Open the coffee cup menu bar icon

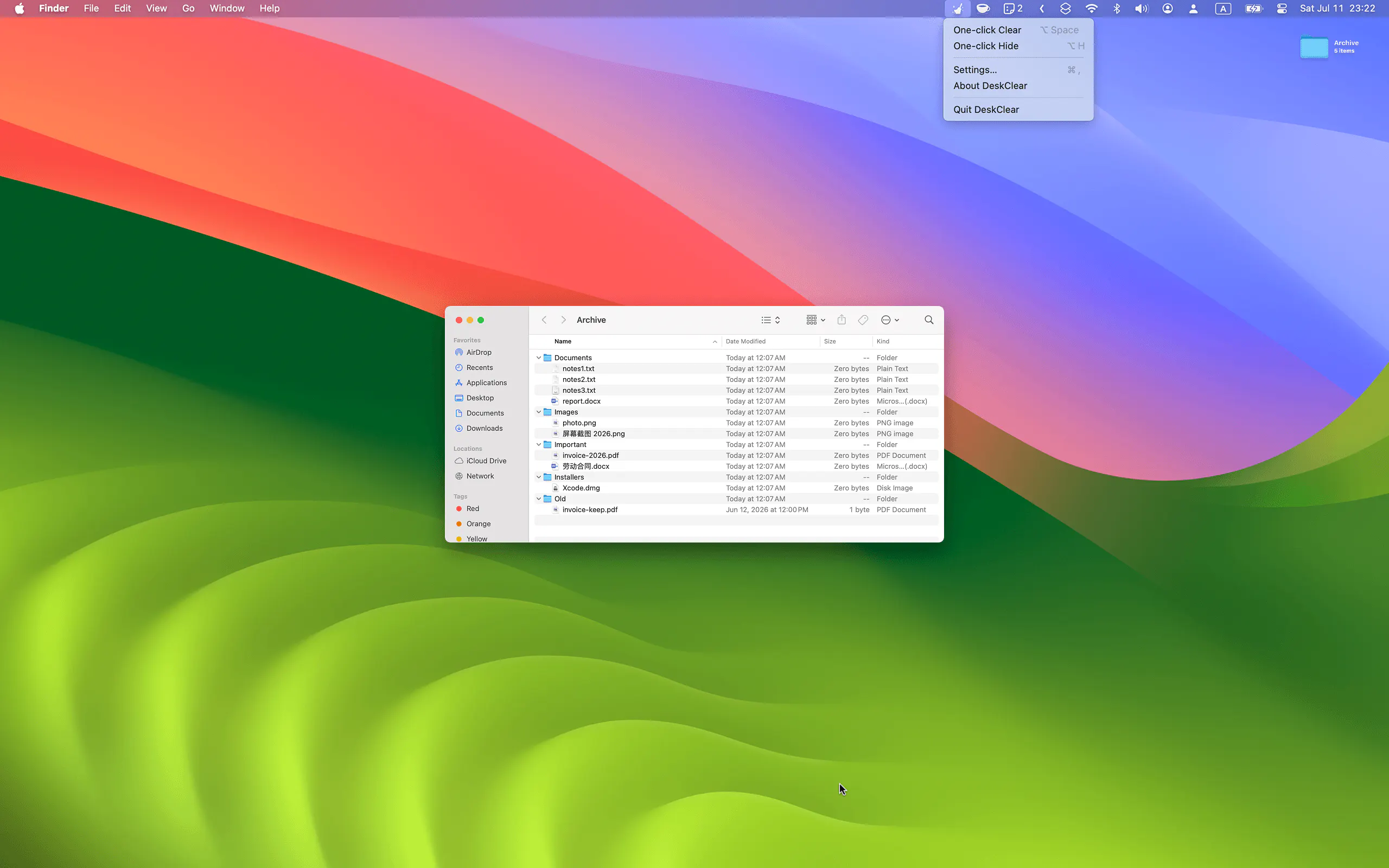983,9
